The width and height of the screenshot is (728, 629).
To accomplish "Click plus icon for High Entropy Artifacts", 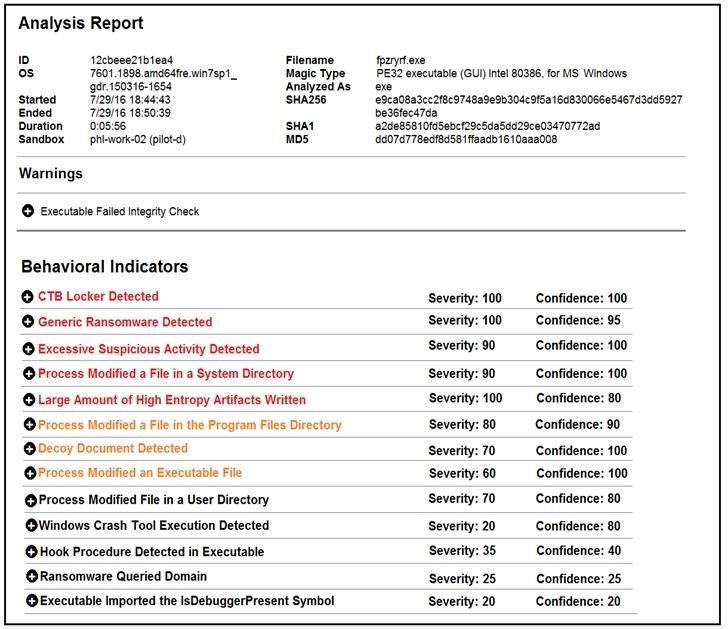I will coord(27,400).
